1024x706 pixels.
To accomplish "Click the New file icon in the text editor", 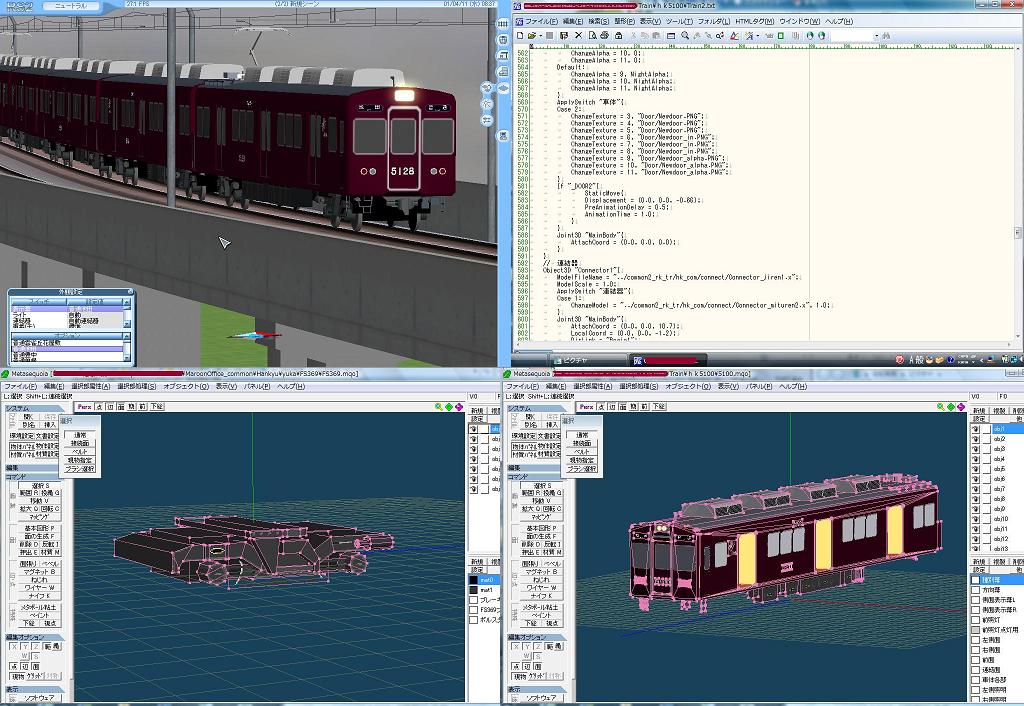I will [x=520, y=35].
